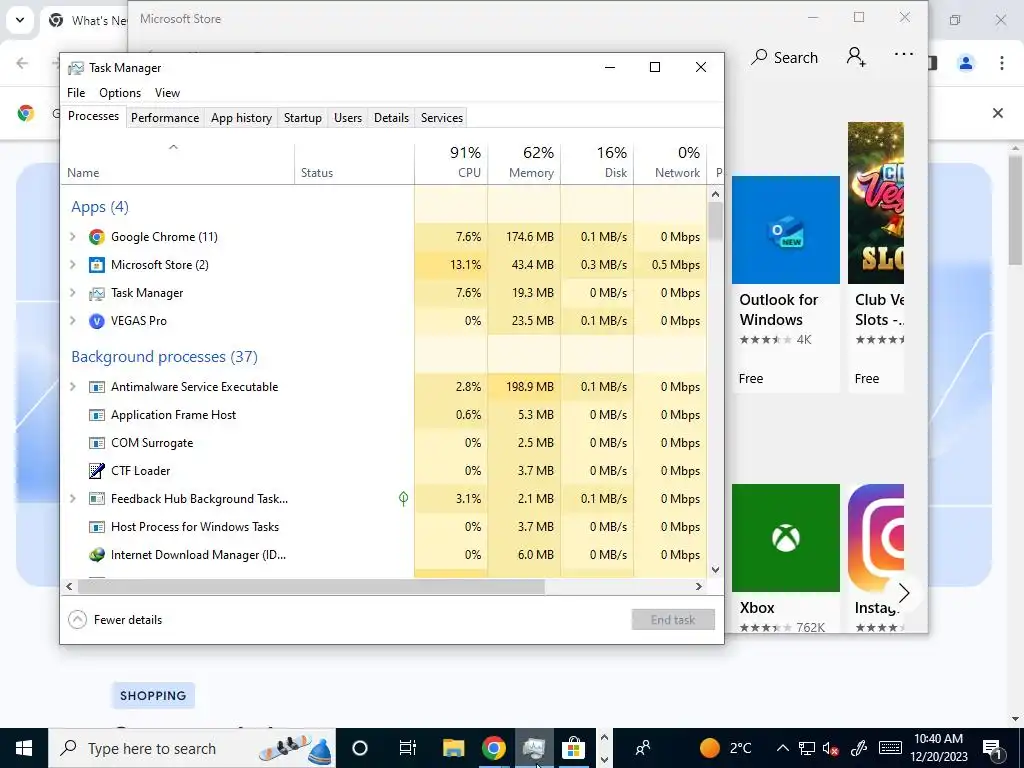Open Task View on the taskbar
The height and width of the screenshot is (768, 1024).
pos(408,748)
